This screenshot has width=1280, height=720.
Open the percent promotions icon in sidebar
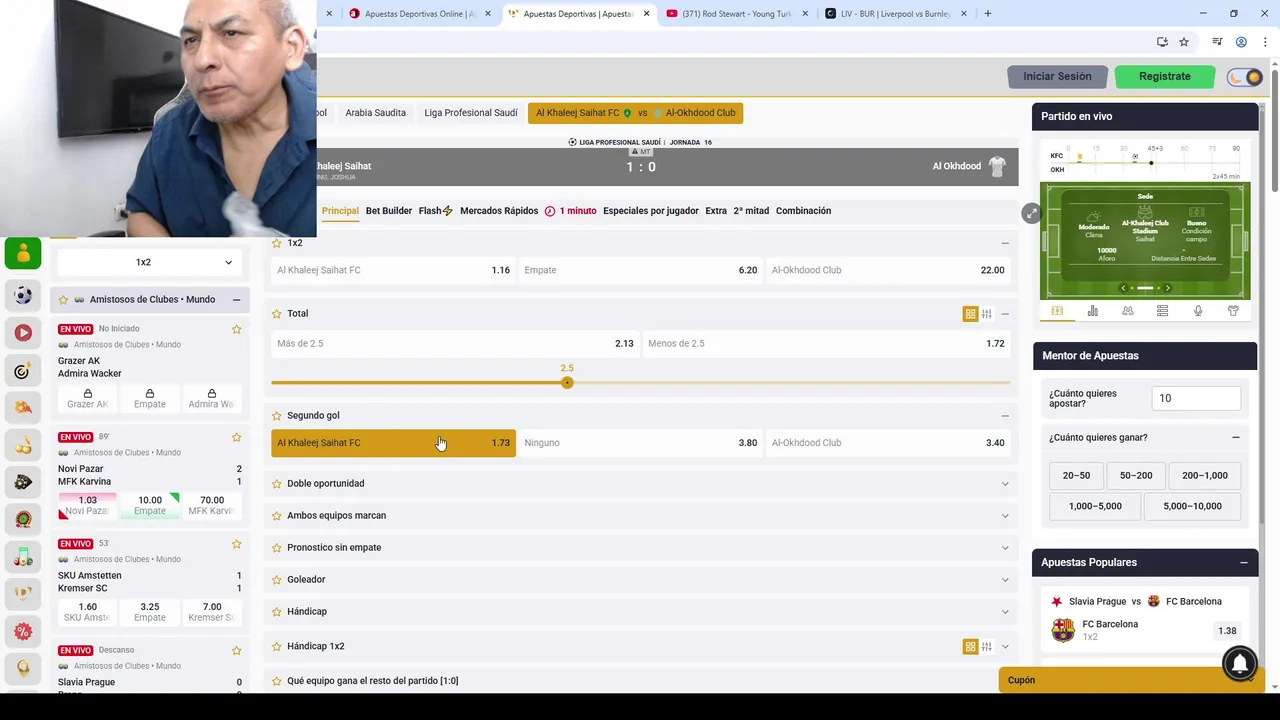point(23,631)
